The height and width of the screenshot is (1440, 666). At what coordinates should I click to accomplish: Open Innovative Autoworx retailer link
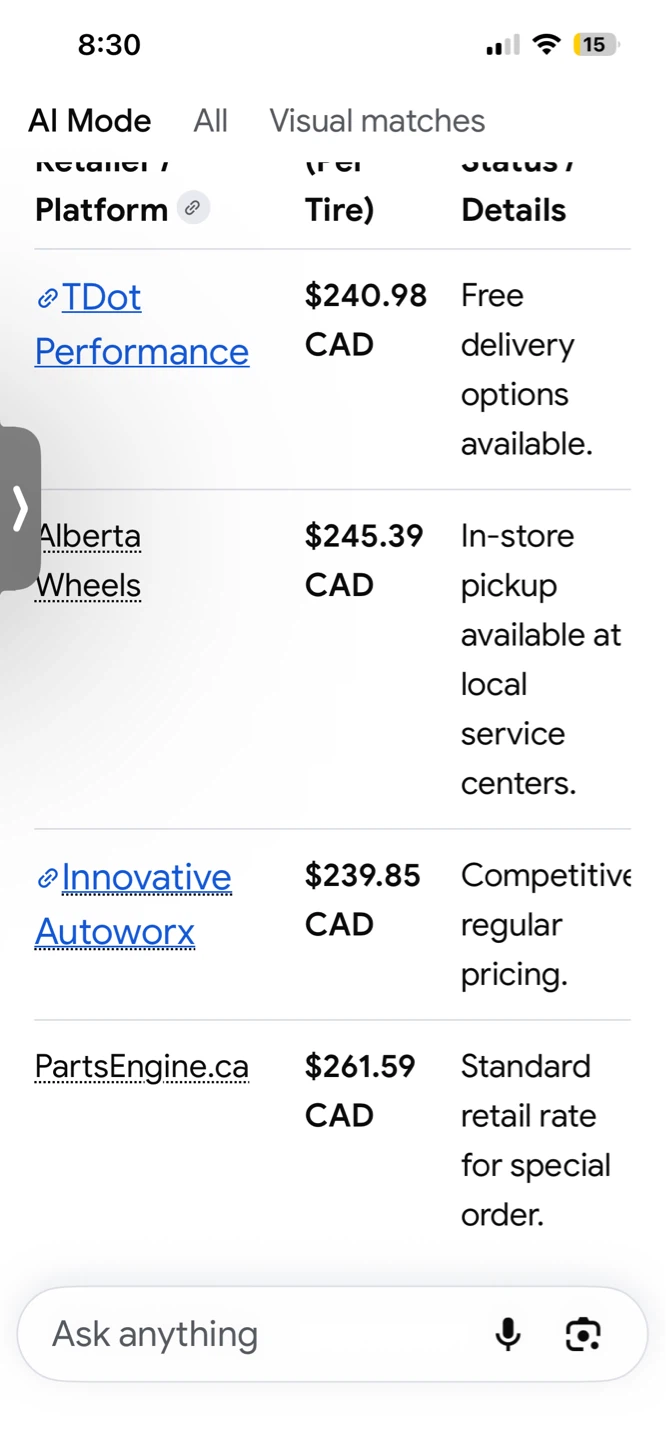[133, 904]
